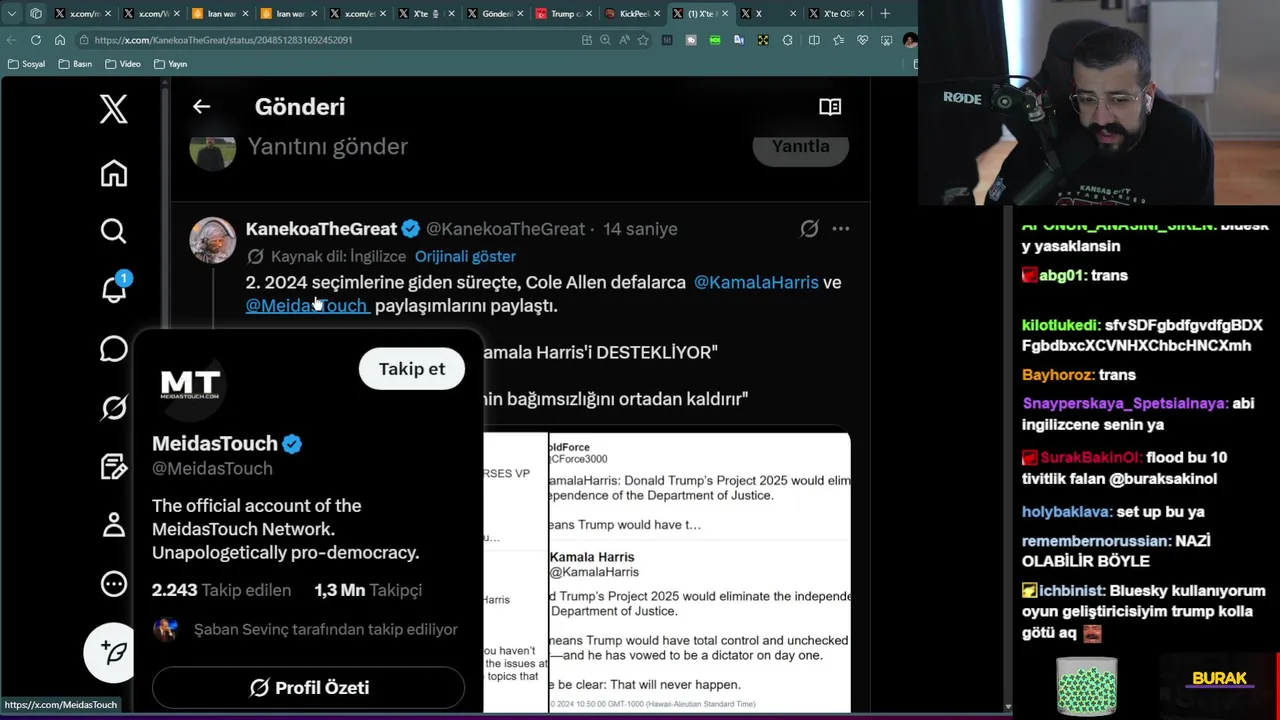Open reader view book icon

830,107
